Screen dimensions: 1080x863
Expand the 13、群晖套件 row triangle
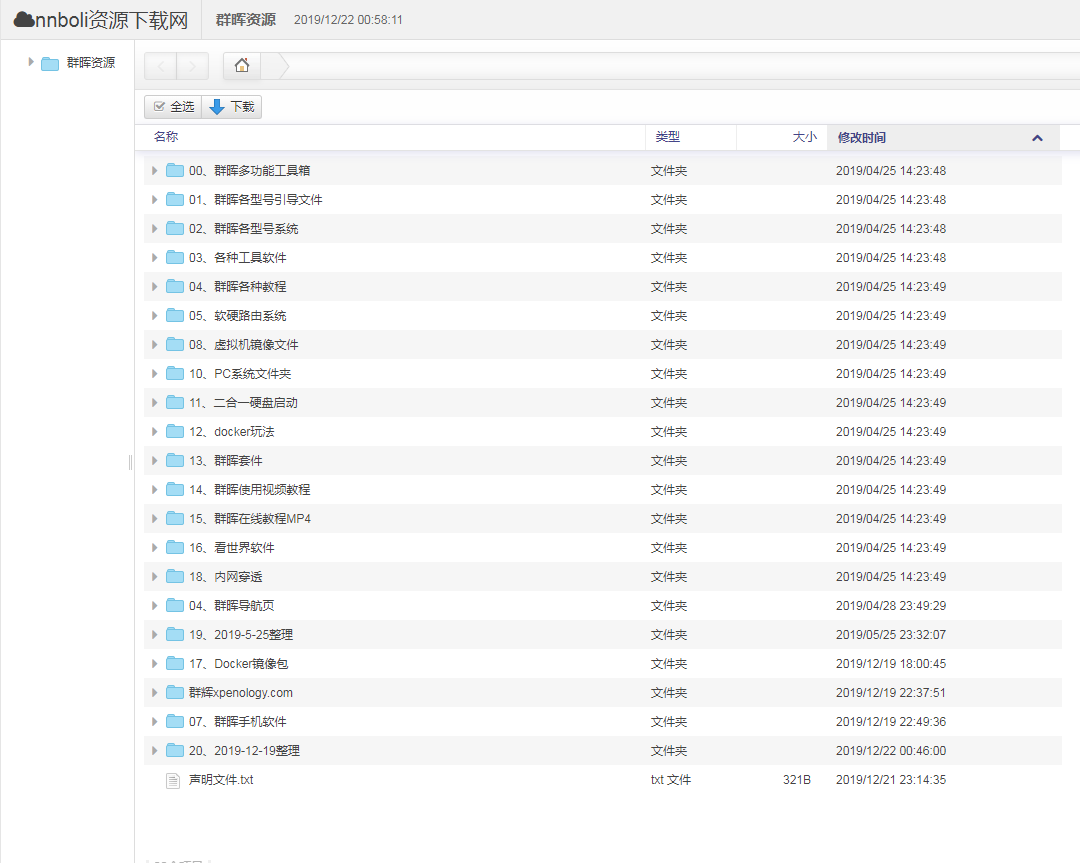154,460
